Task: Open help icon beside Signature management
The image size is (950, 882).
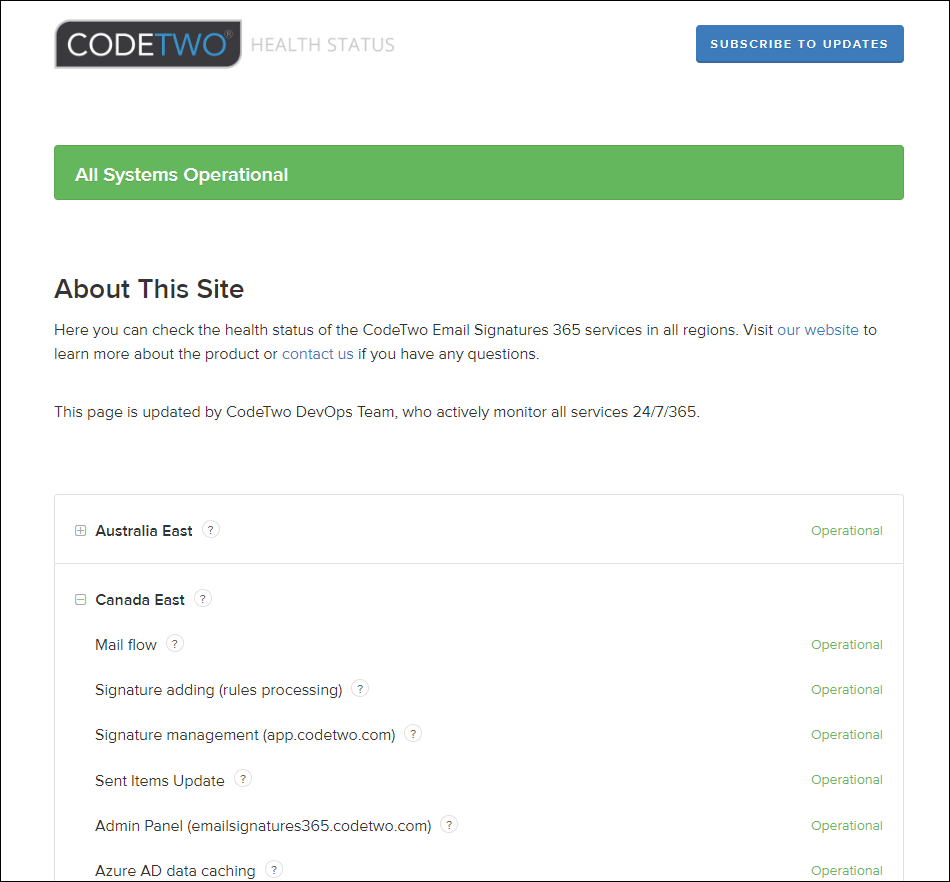Action: (413, 734)
